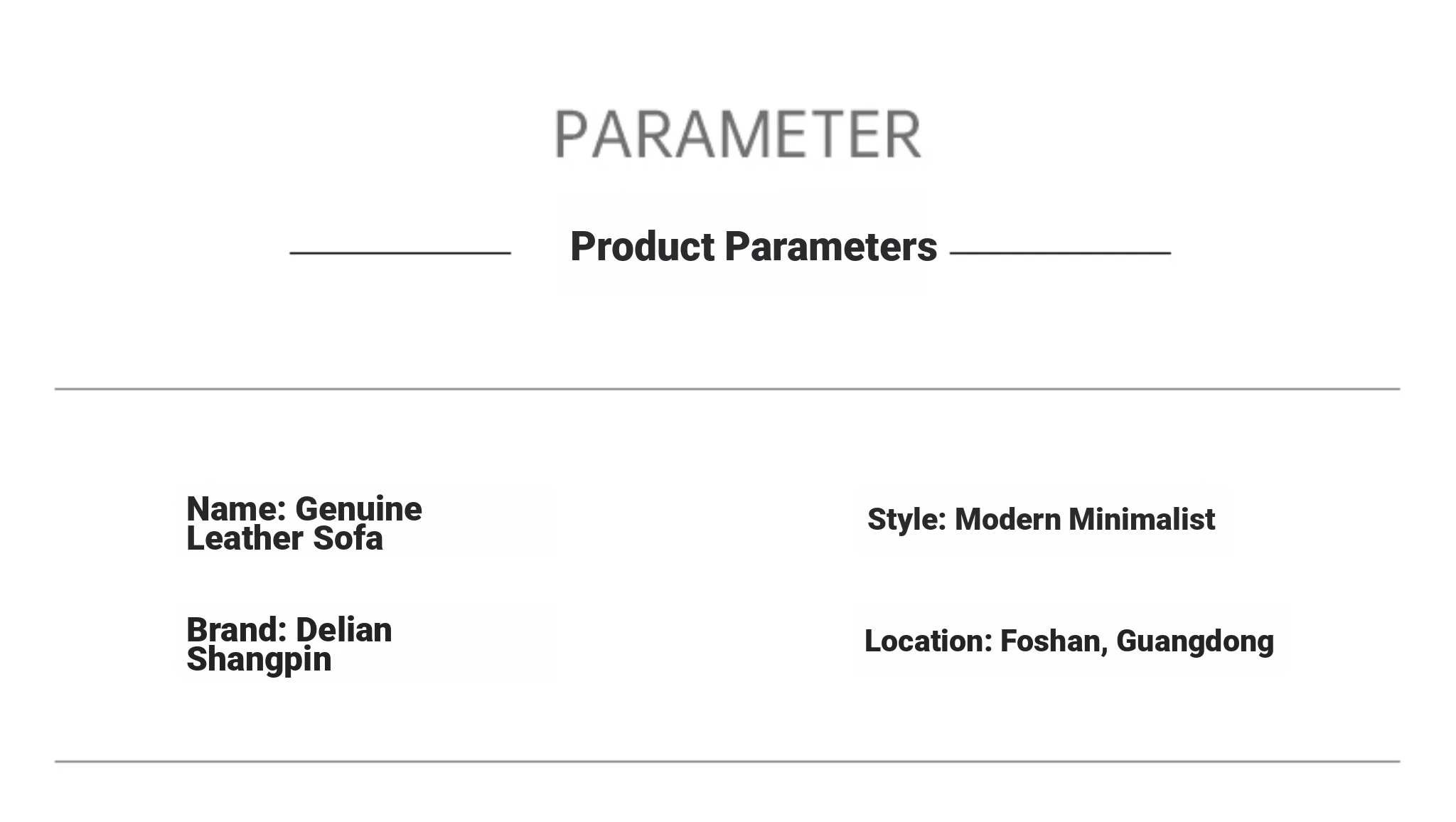Click the upper long horizontal divider line

[x=727, y=389]
